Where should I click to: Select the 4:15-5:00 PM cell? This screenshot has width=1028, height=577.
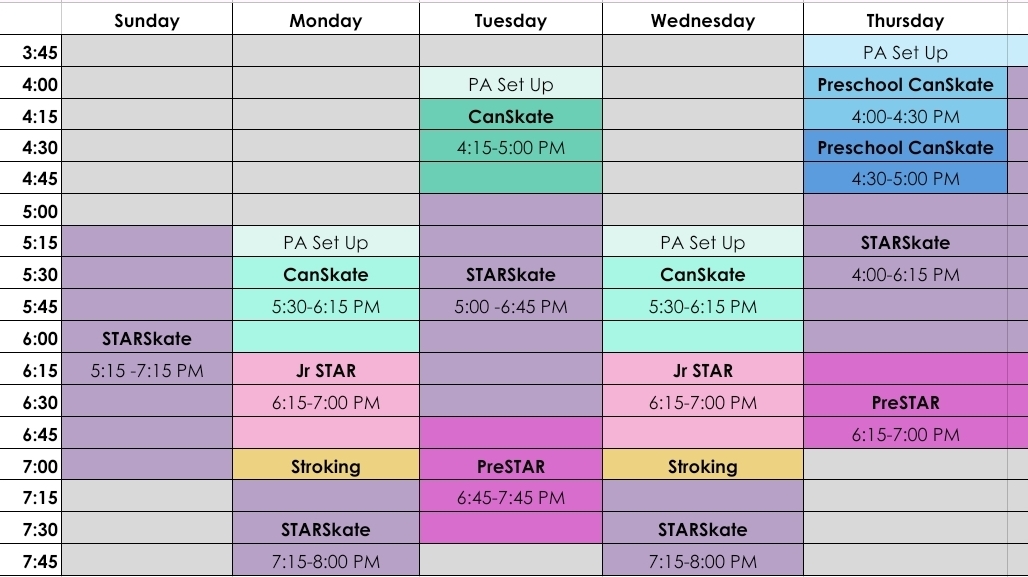(x=510, y=148)
